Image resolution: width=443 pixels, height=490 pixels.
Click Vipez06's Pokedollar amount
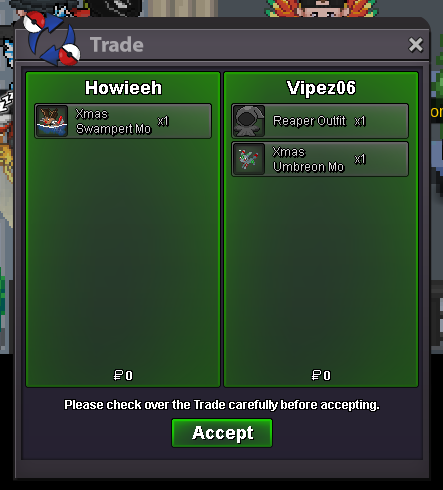(321, 375)
